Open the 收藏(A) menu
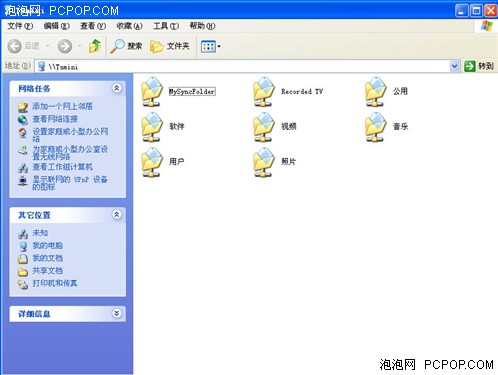Viewport: 498px width, 375px height. 129,26
